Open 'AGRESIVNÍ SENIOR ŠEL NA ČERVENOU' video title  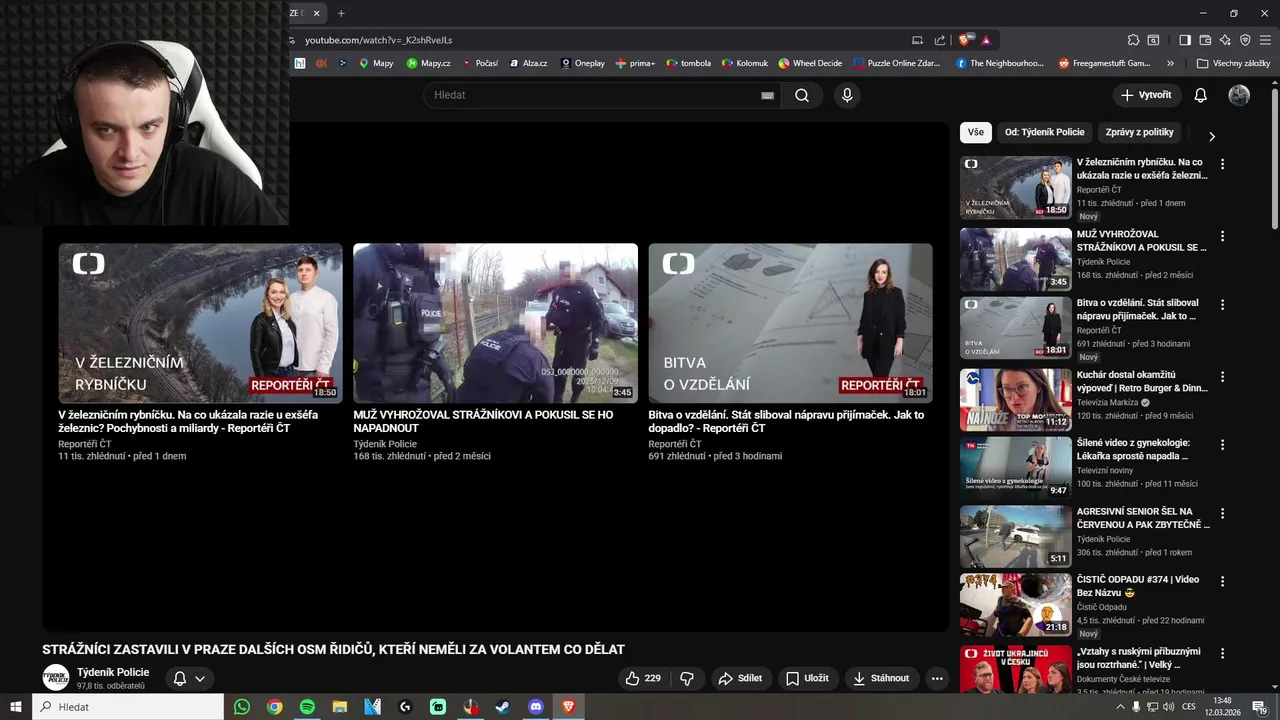click(x=1142, y=518)
